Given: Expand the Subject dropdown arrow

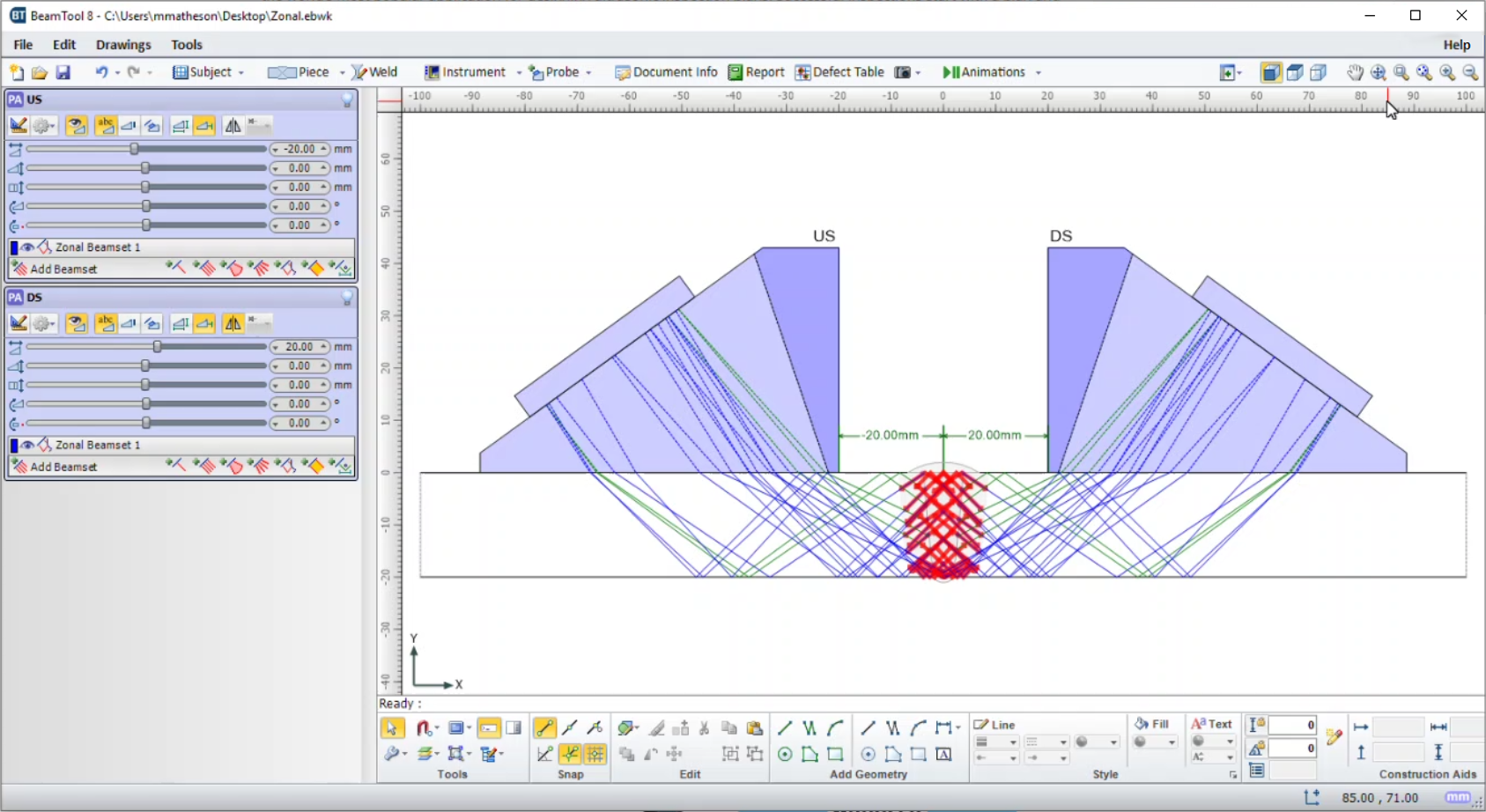Looking at the screenshot, I should pos(240,73).
